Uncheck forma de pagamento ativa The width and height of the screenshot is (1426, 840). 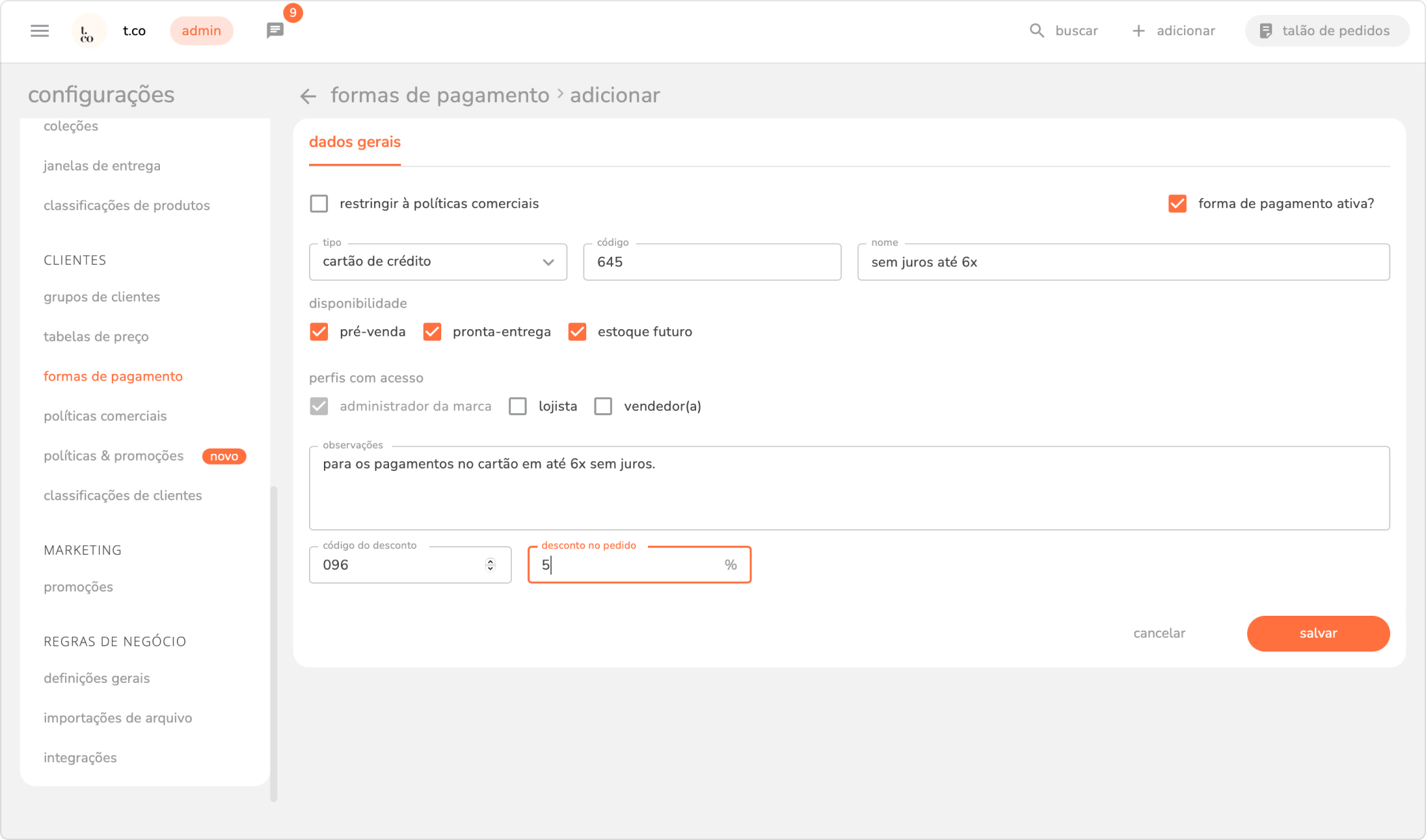point(1177,203)
